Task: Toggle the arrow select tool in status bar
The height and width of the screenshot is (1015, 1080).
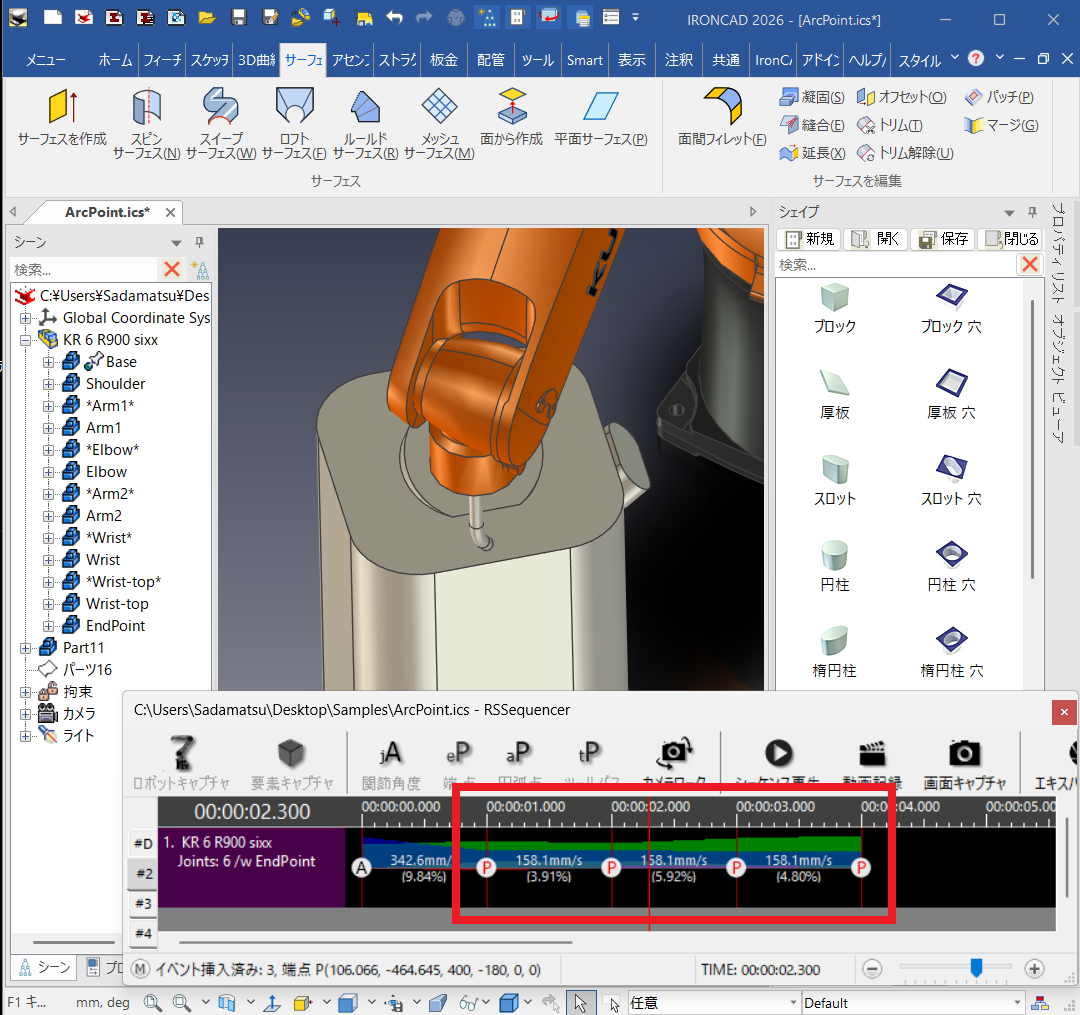Action: click(x=580, y=1003)
